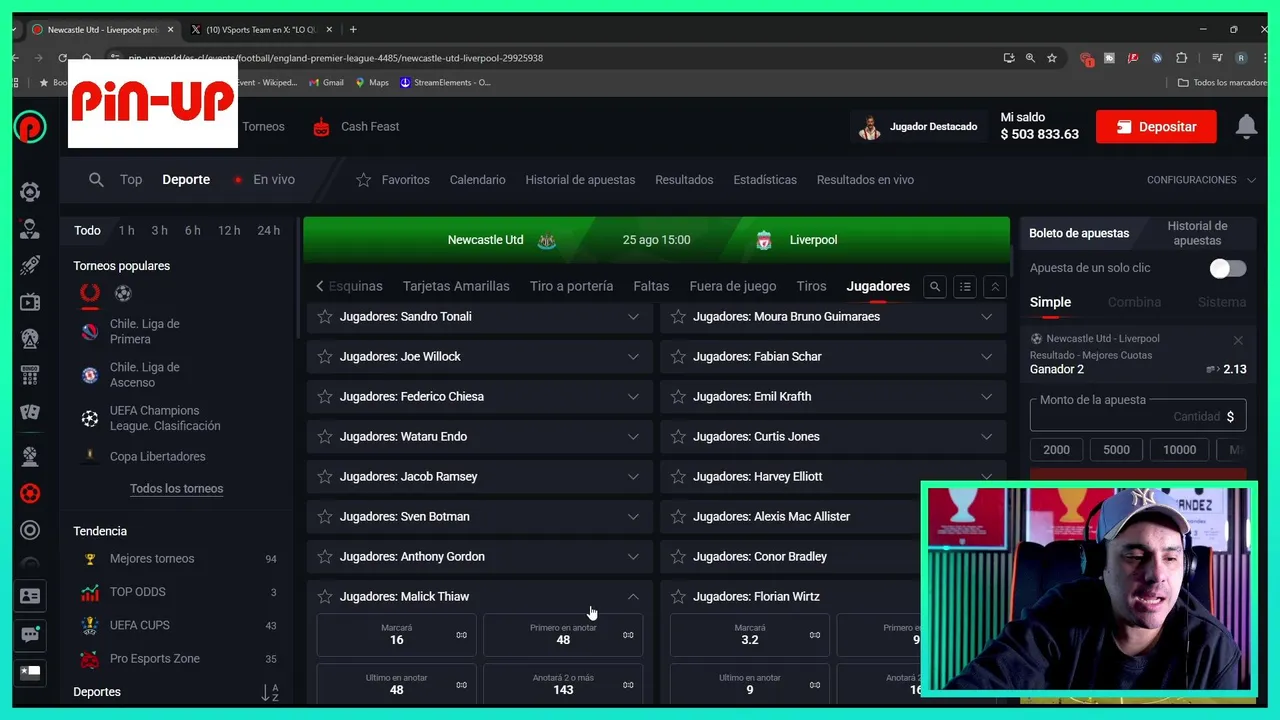
Task: Favorite the Malick Thiaw market star
Action: (325, 597)
